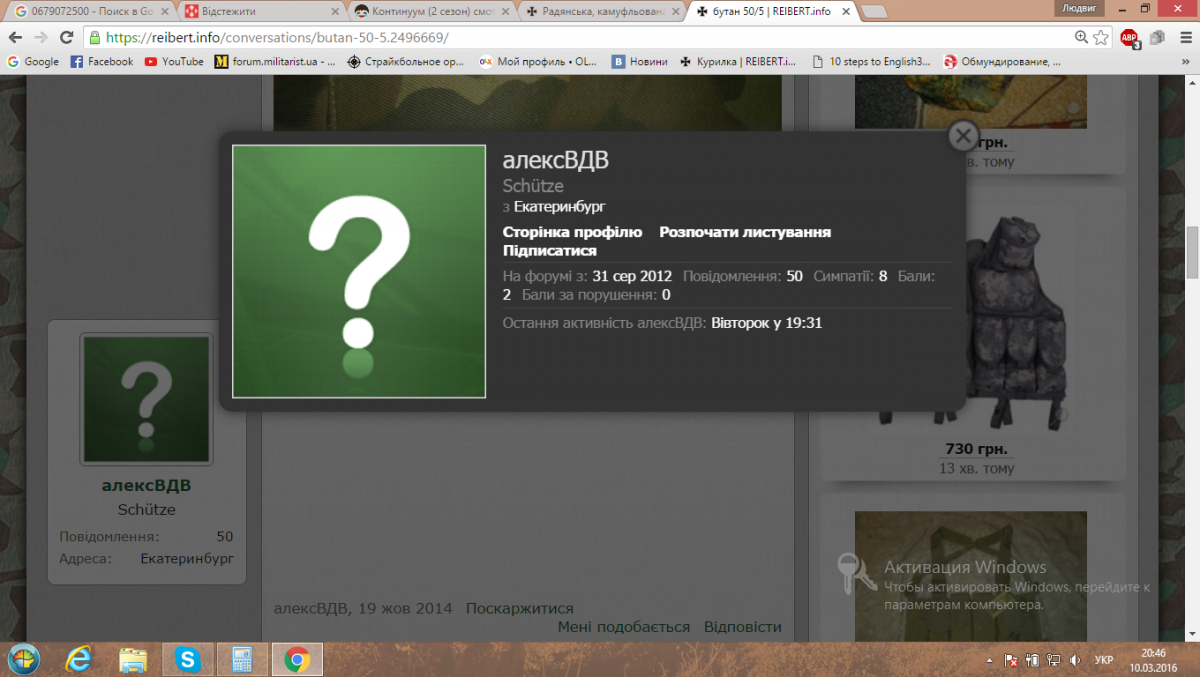This screenshot has width=1200, height=677.
Task: Go forward in browser history
Action: click(x=41, y=37)
